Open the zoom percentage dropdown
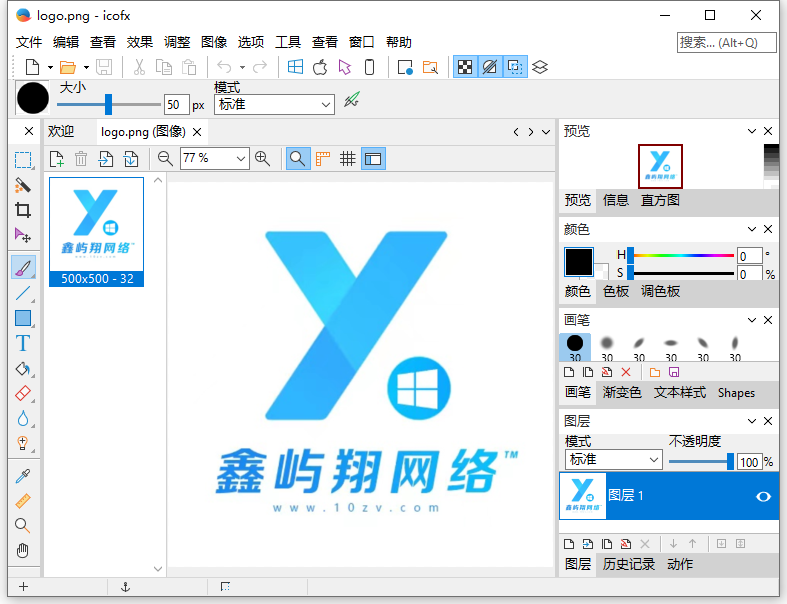 [x=241, y=159]
